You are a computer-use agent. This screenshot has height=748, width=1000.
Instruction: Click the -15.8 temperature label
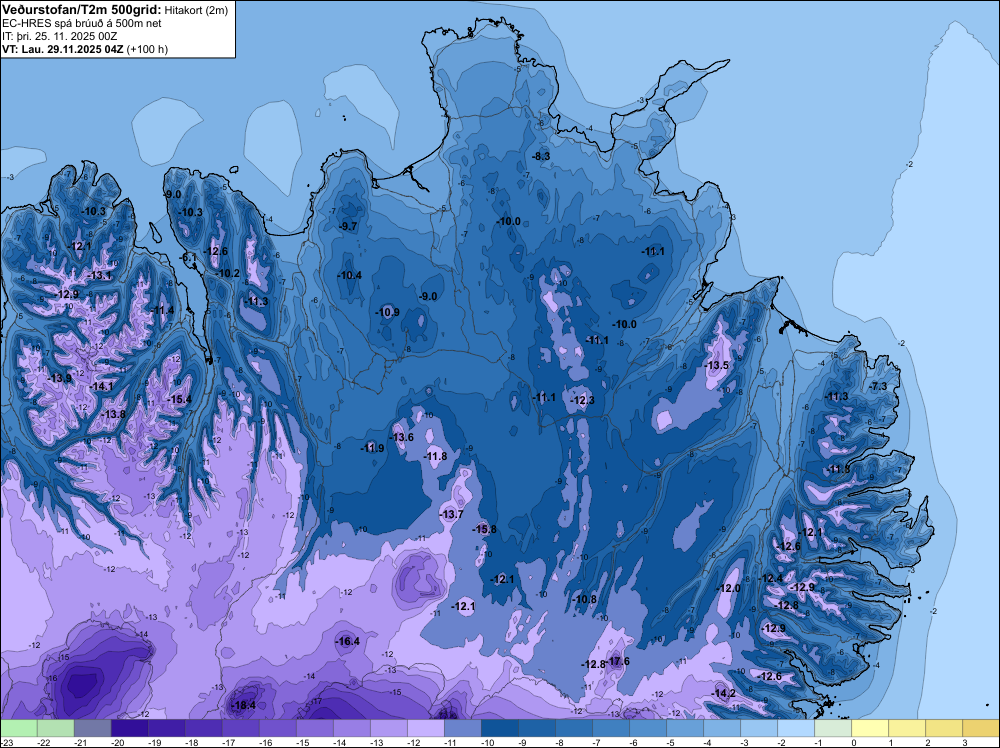coord(485,529)
